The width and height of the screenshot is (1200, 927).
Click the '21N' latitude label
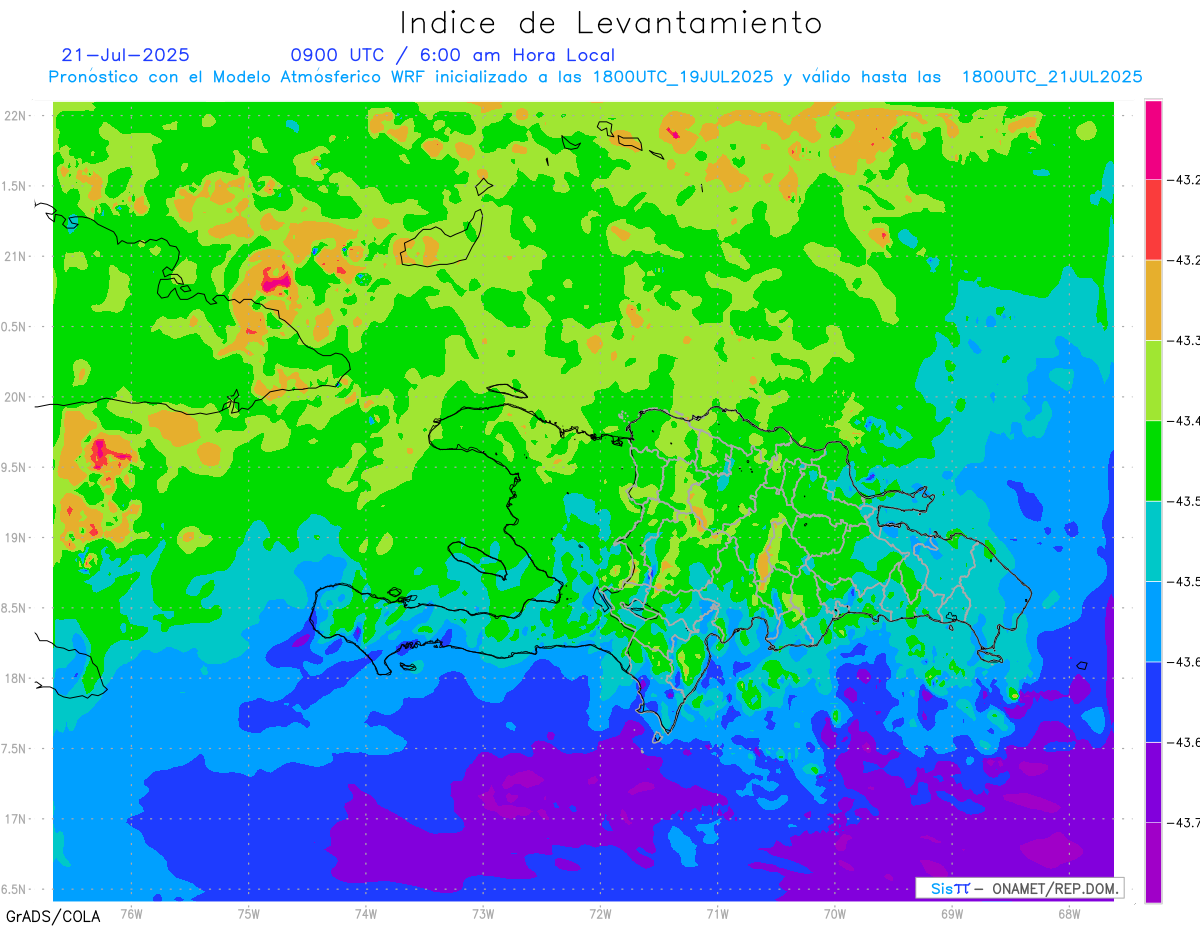click(x=17, y=257)
